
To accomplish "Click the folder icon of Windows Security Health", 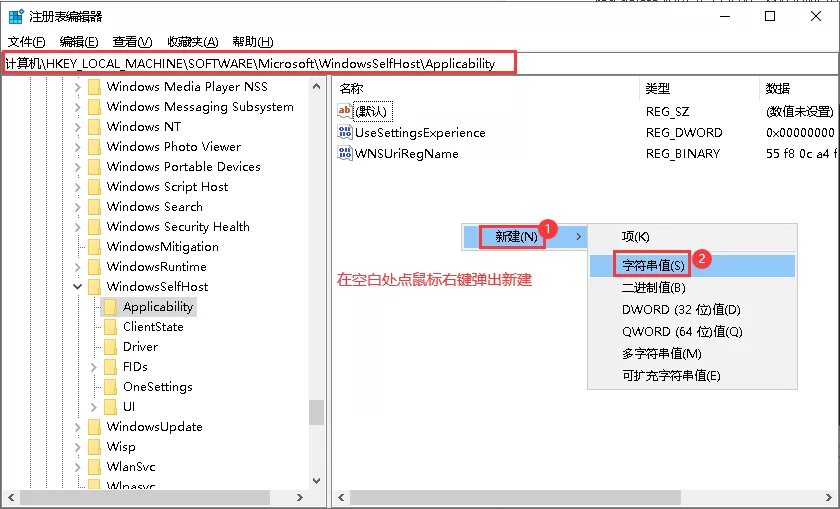I will pos(94,227).
